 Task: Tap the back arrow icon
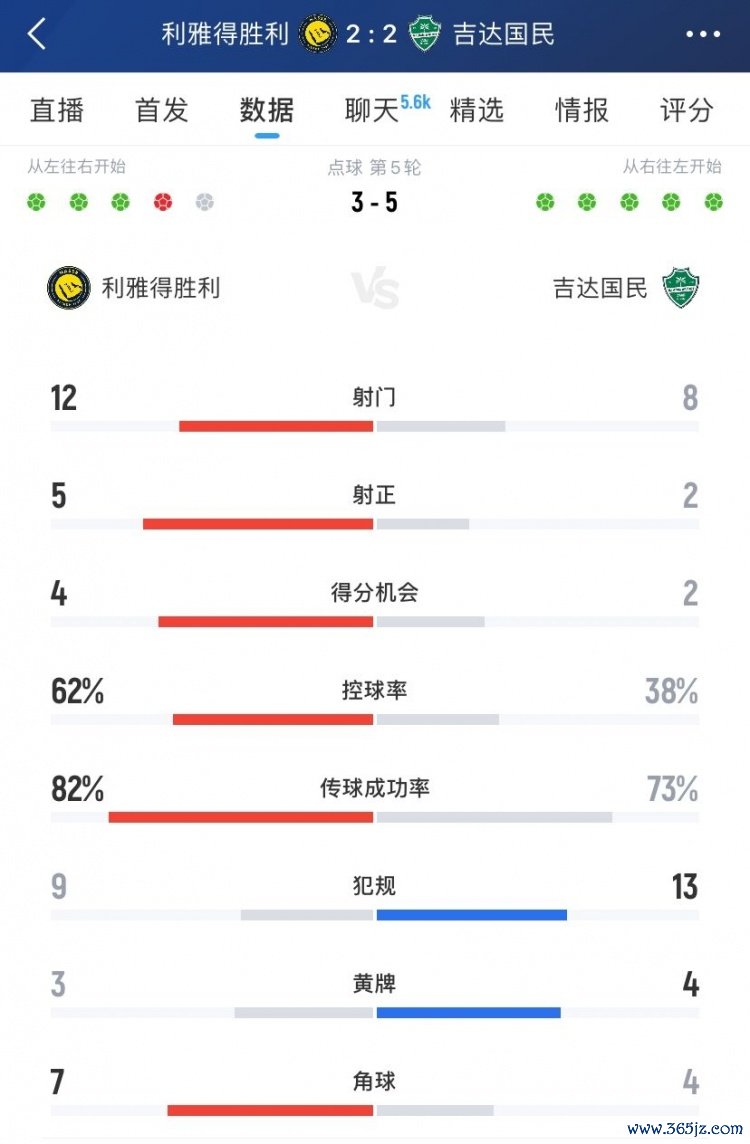[37, 34]
